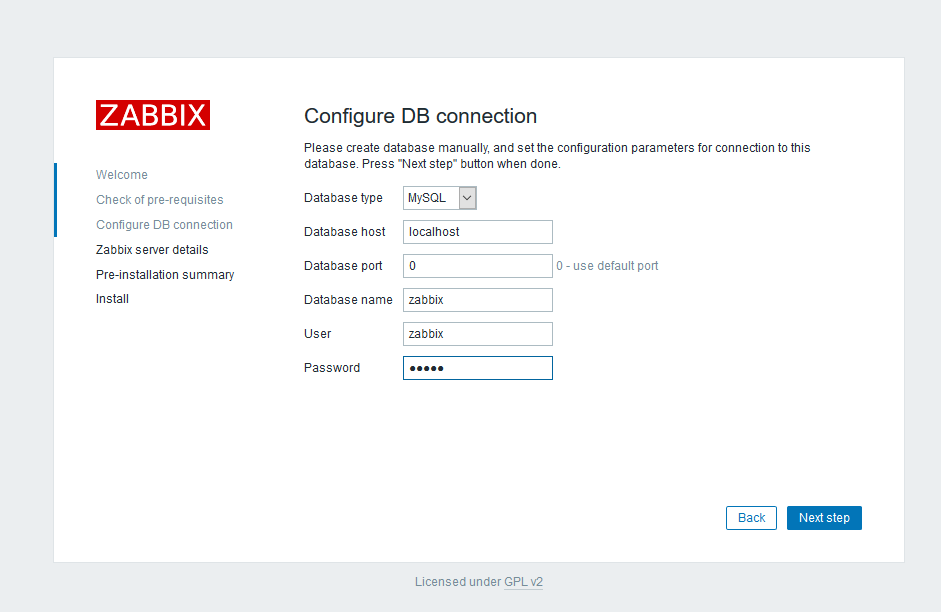Click the Database type label text
This screenshot has height=612, width=941.
coord(343,198)
